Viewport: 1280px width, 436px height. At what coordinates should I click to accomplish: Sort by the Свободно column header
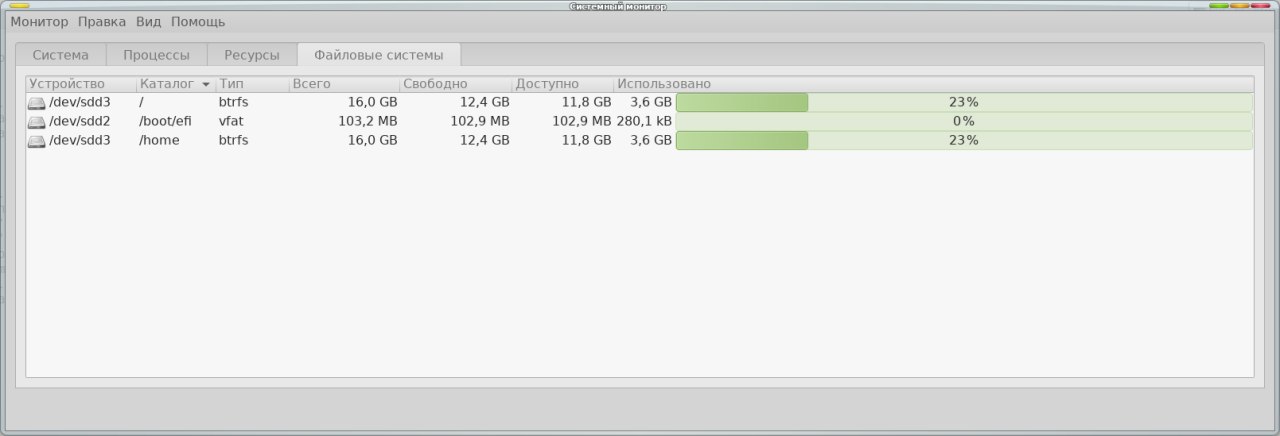click(x=456, y=84)
